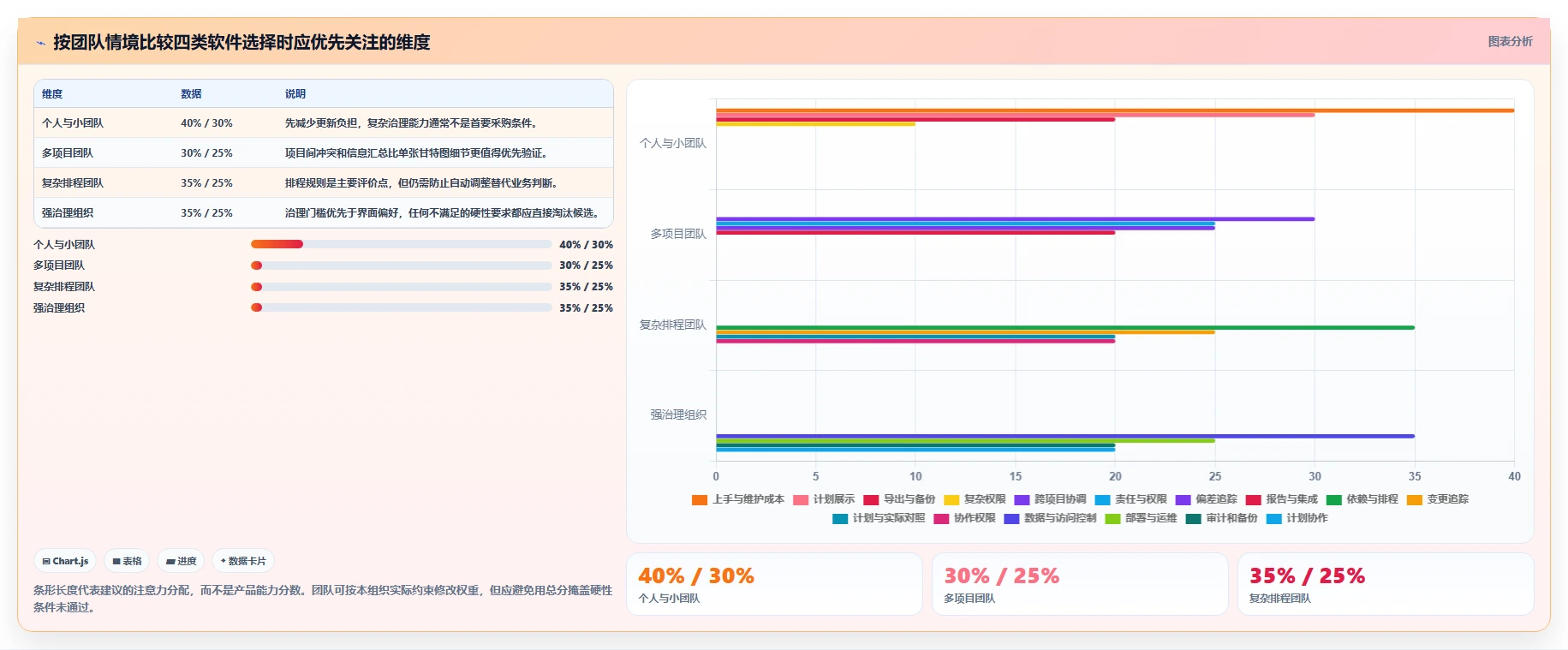The width and height of the screenshot is (1568, 650).
Task: Hide the 导出与备份 legend series
Action: [899, 499]
